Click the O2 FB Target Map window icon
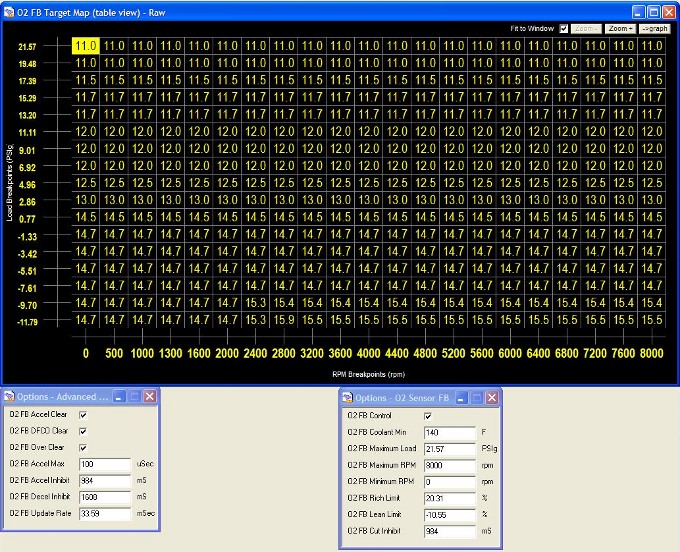The image size is (680, 552). (x=9, y=12)
